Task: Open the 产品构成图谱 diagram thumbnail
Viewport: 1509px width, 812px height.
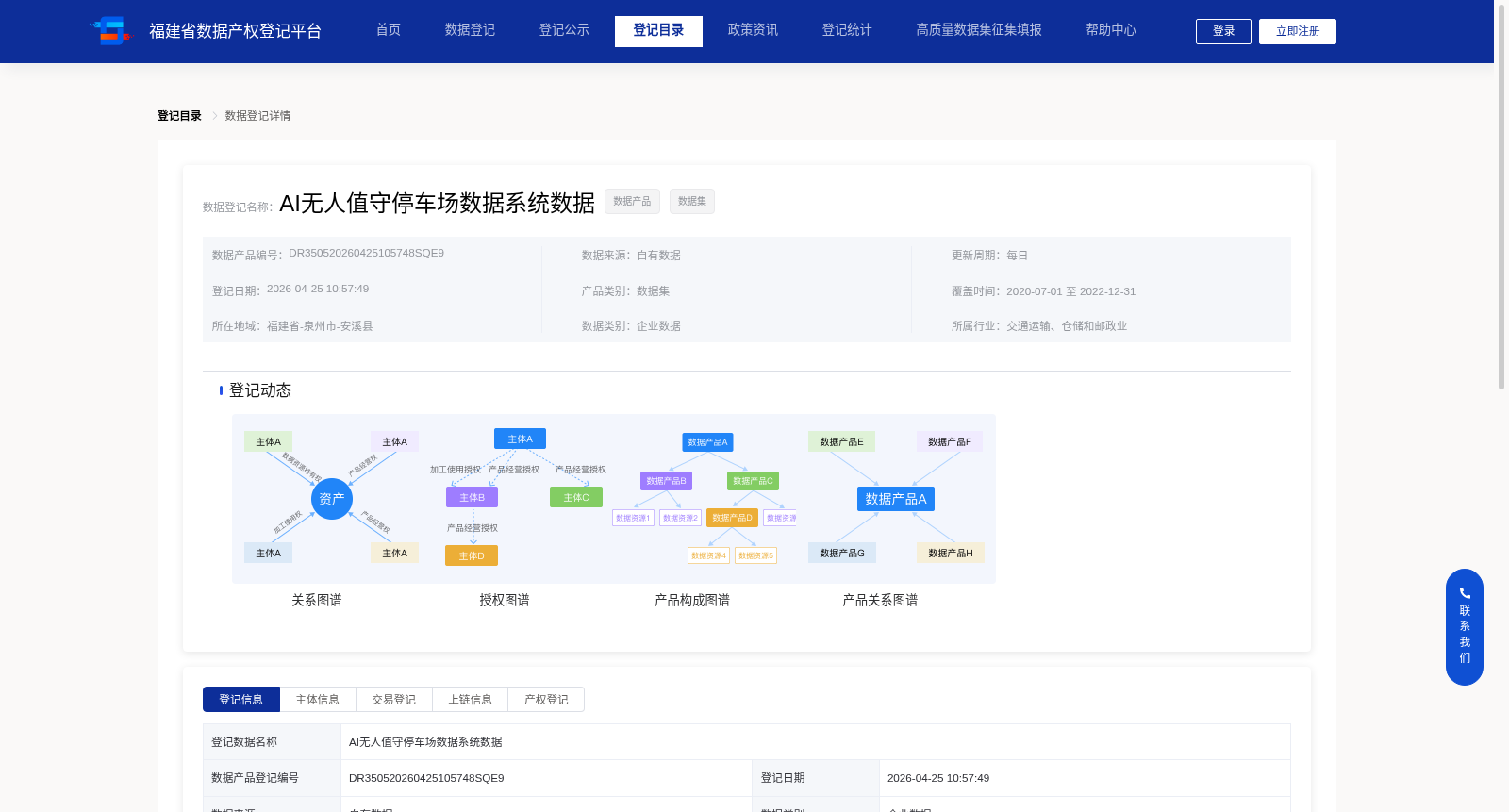Action: (705, 498)
